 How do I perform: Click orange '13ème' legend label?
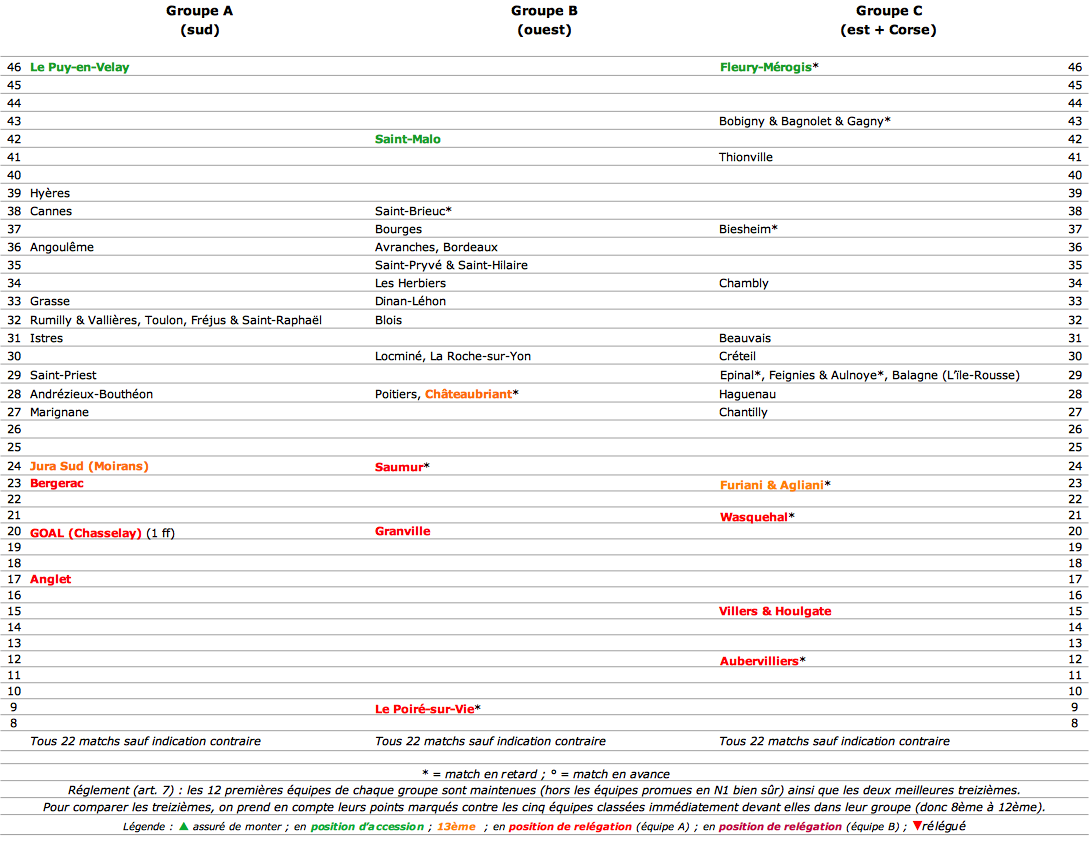pos(456,827)
